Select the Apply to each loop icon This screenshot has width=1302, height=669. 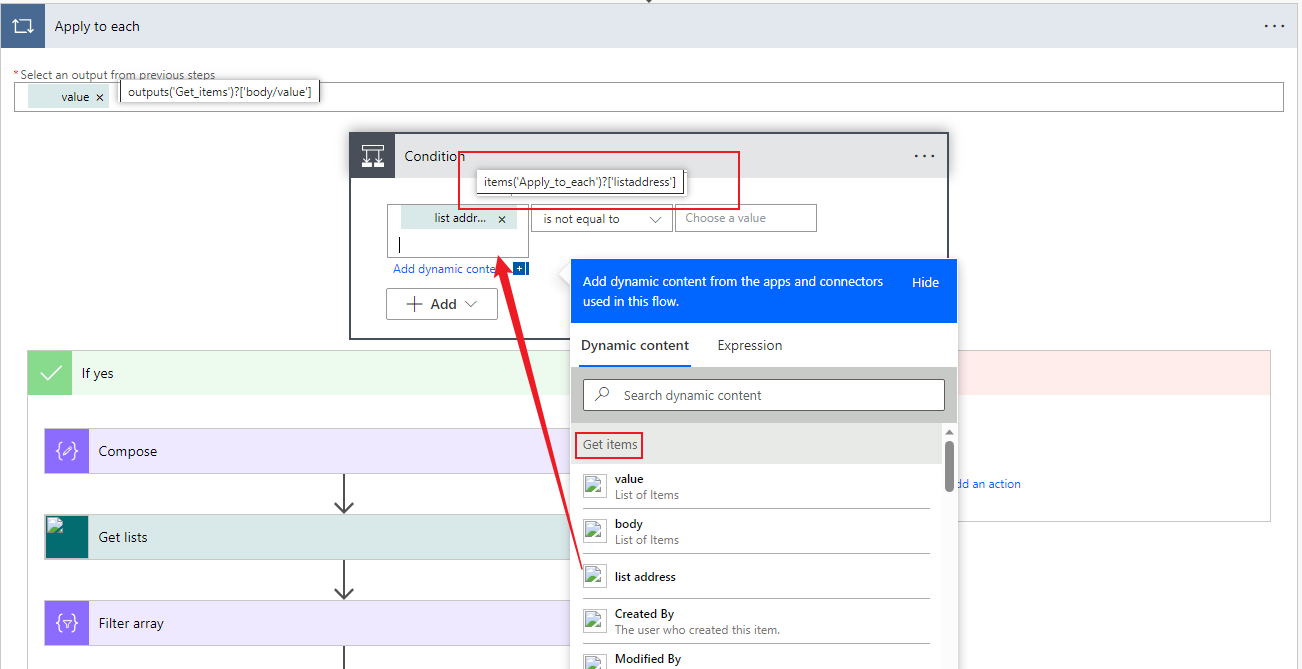[x=22, y=25]
